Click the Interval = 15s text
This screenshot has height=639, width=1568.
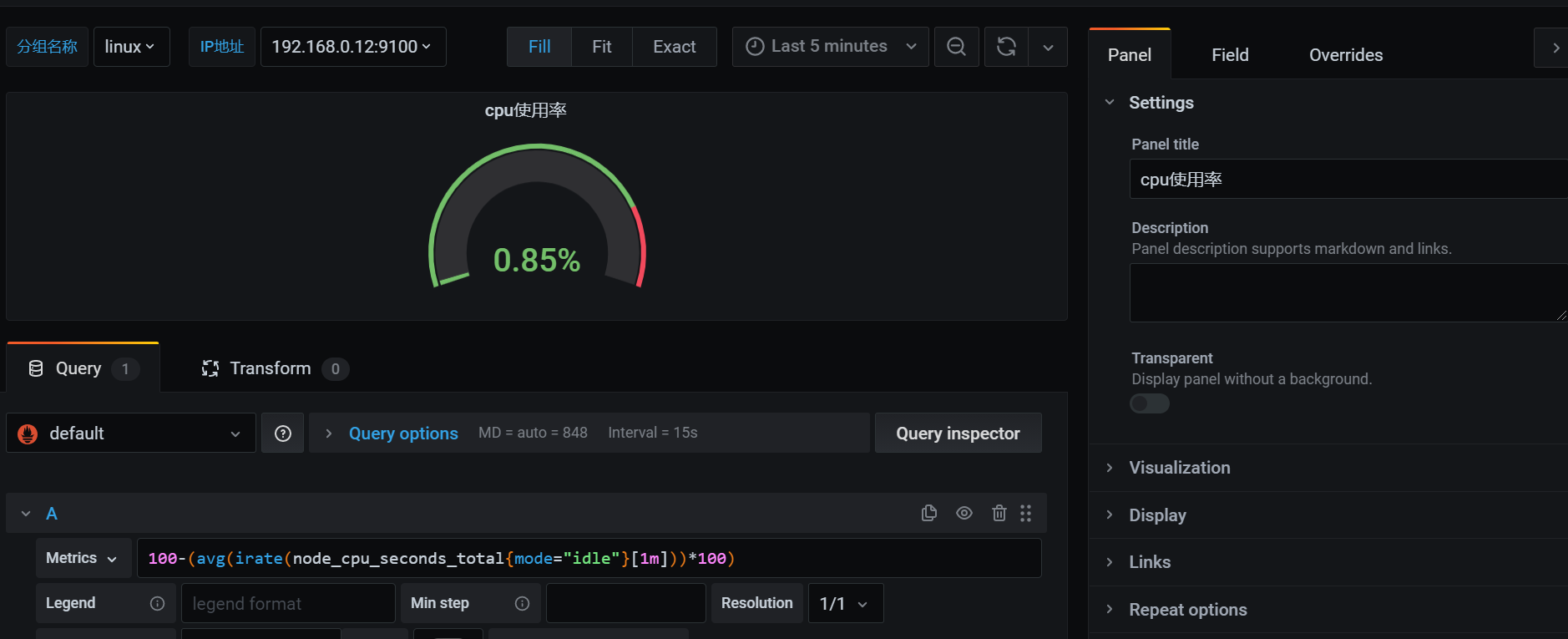pyautogui.click(x=653, y=433)
